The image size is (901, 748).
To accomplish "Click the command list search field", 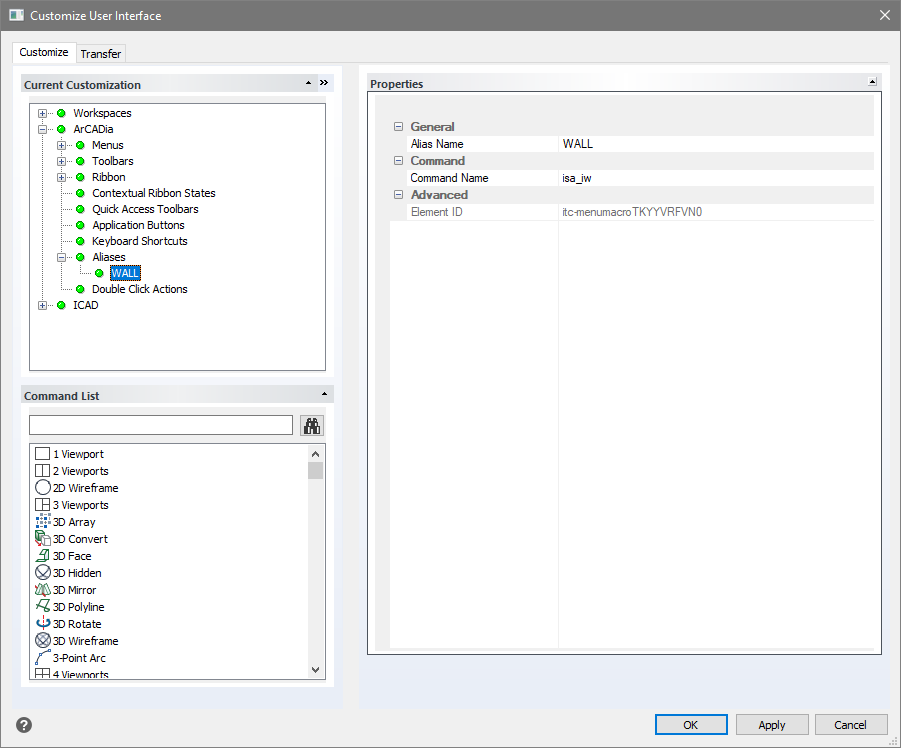I will pos(161,425).
